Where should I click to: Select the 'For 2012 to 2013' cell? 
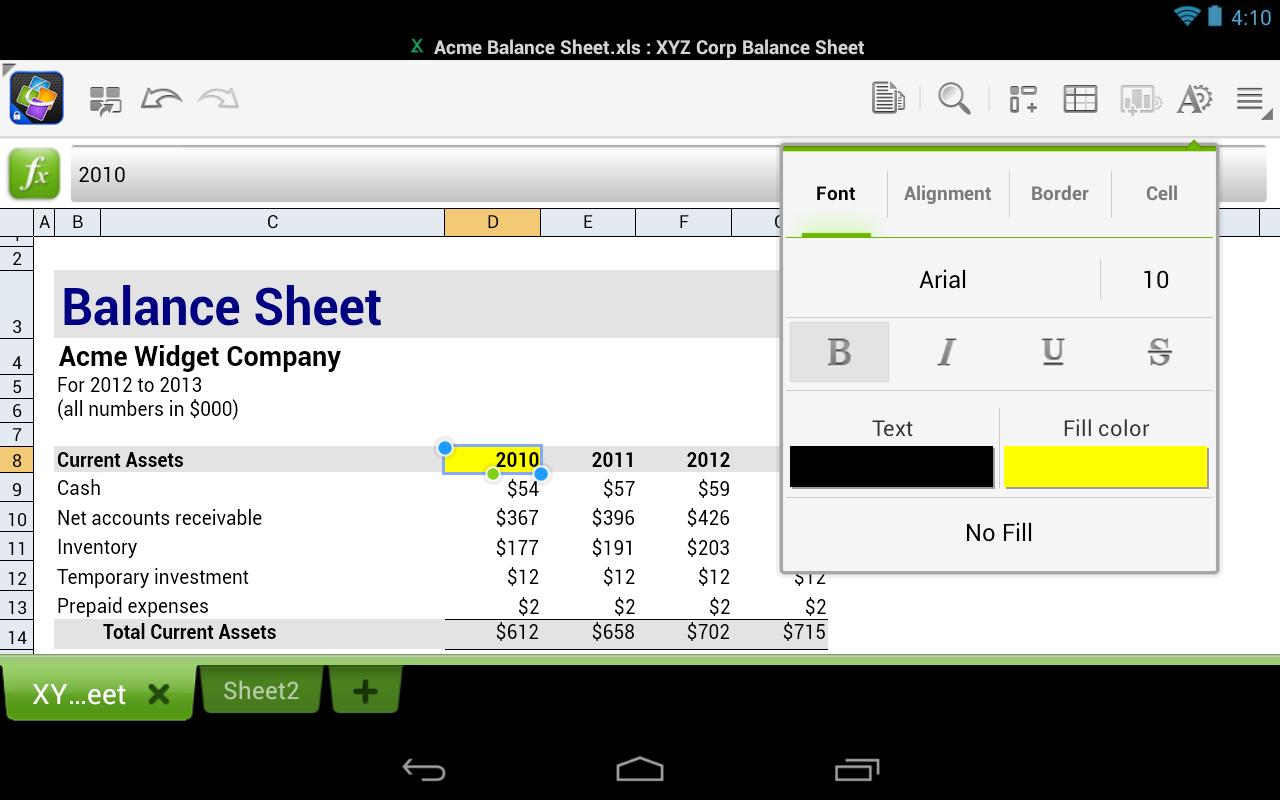click(130, 385)
